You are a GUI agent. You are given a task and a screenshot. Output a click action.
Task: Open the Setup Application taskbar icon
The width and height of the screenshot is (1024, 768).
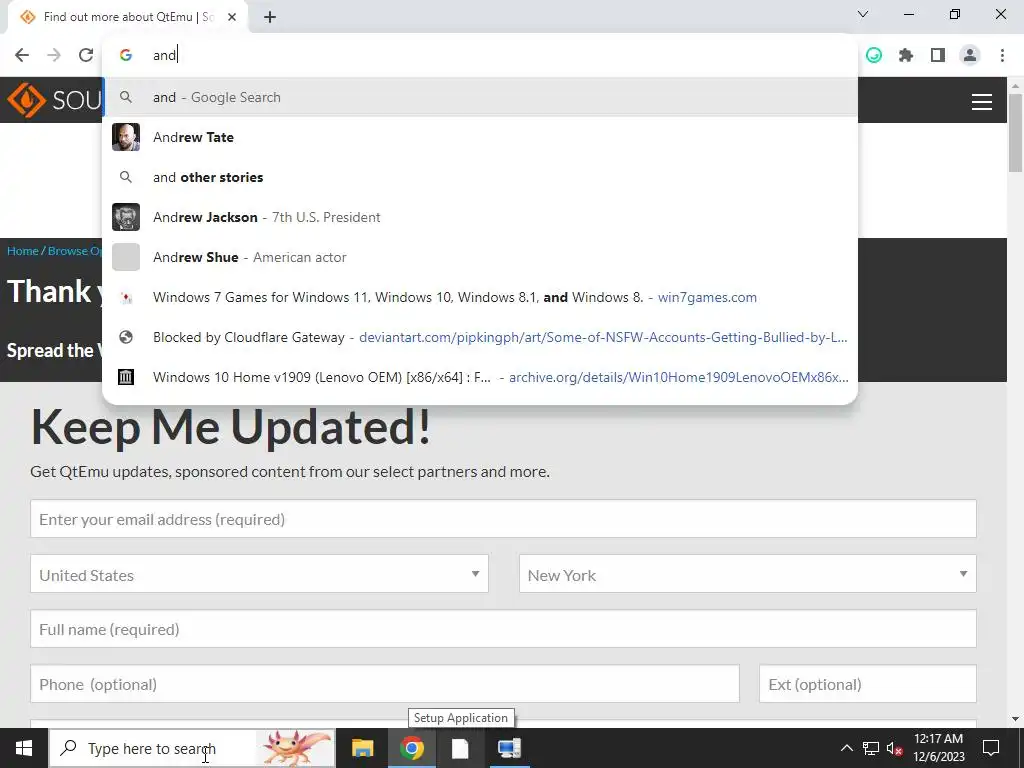[x=509, y=748]
